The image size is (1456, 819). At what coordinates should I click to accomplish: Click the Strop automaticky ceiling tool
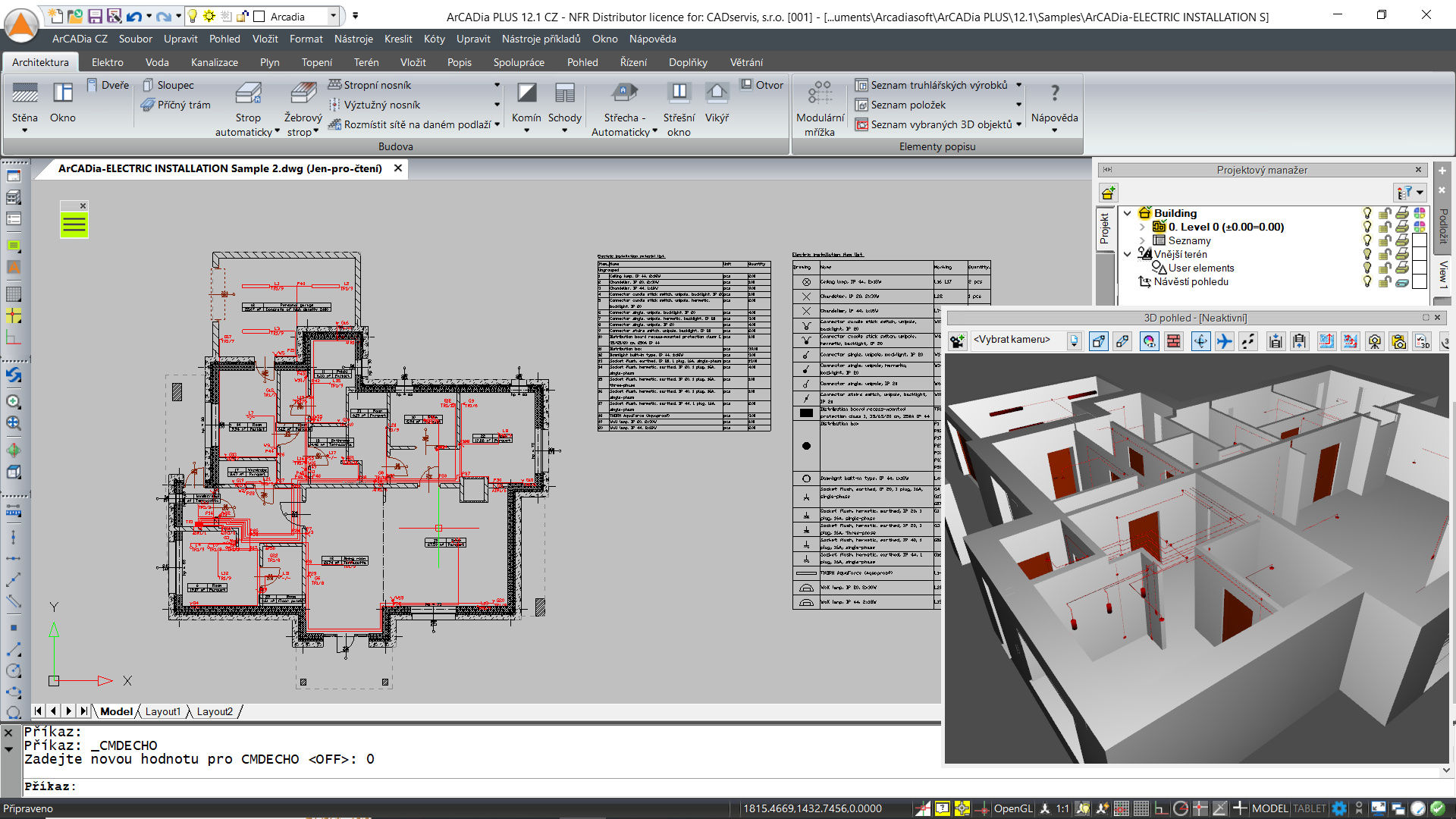247,108
